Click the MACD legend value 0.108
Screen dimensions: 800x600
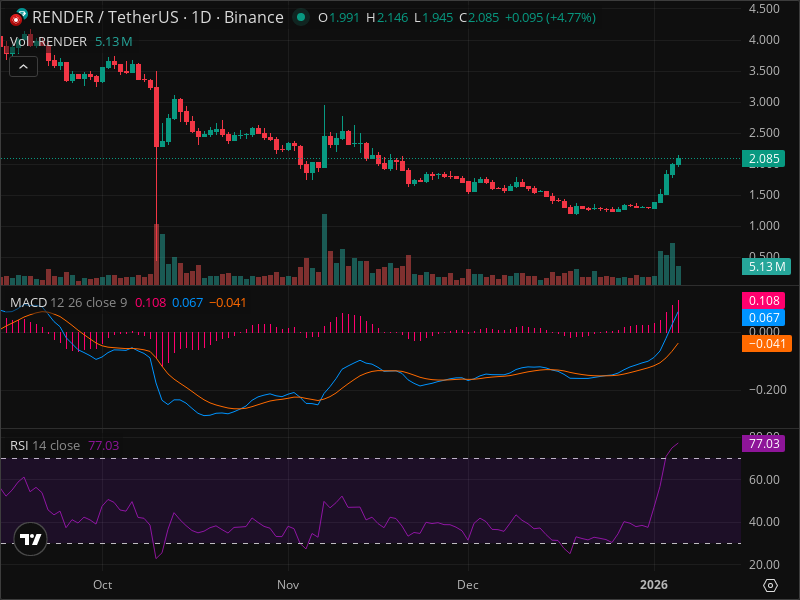pyautogui.click(x=151, y=303)
